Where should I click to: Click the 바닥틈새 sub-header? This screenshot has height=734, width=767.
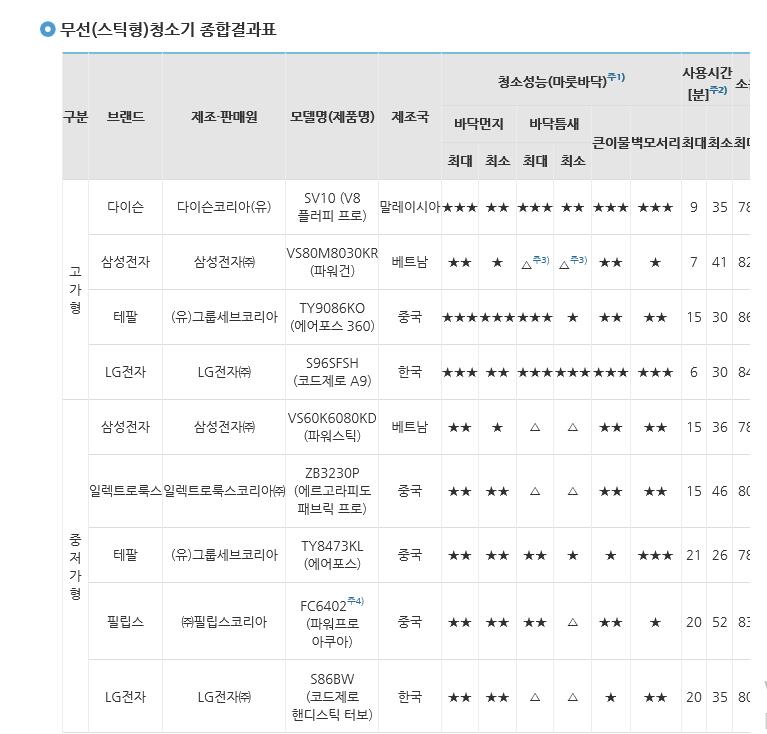(x=554, y=124)
